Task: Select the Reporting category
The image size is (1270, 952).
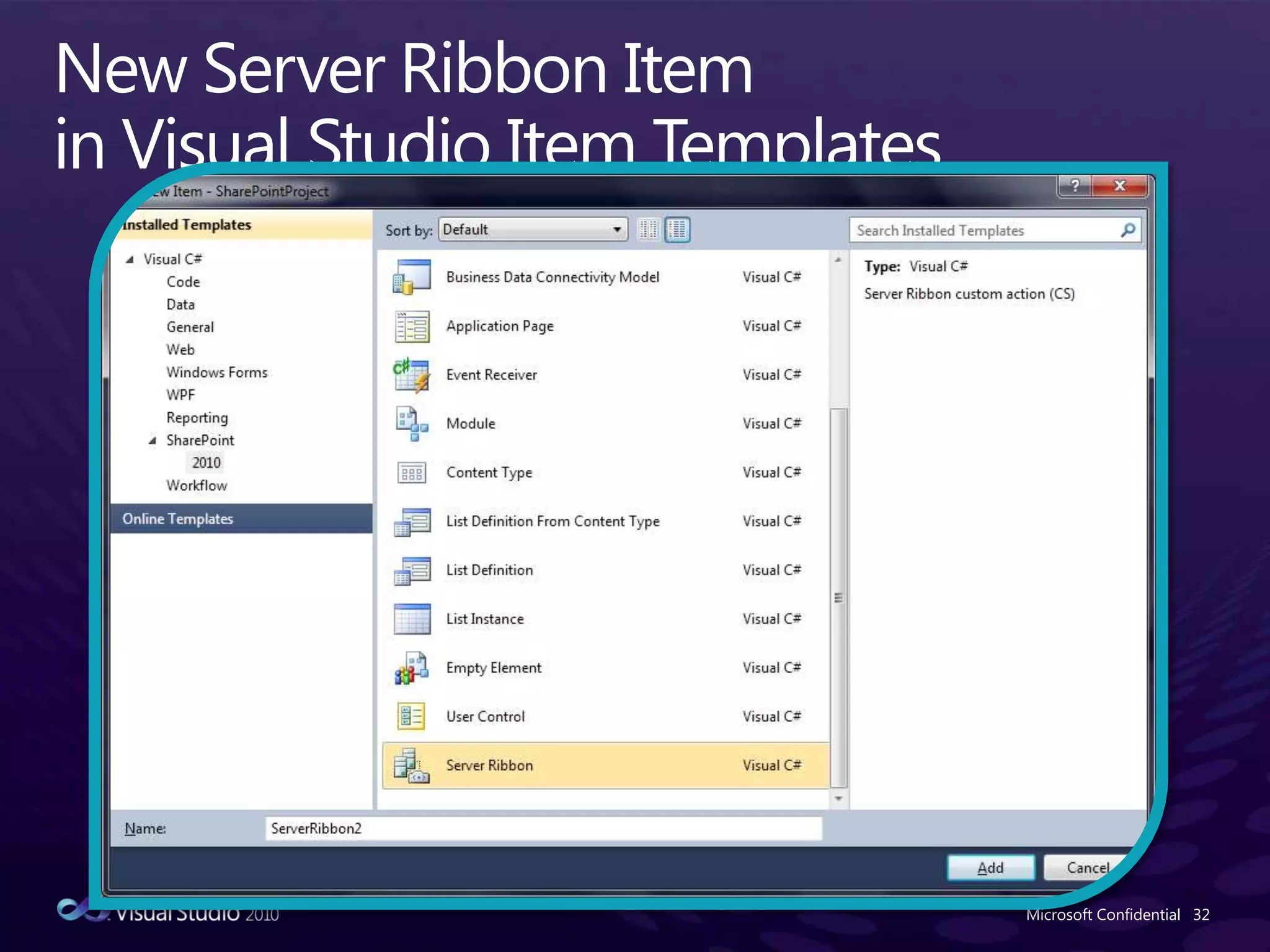Action: click(x=197, y=418)
